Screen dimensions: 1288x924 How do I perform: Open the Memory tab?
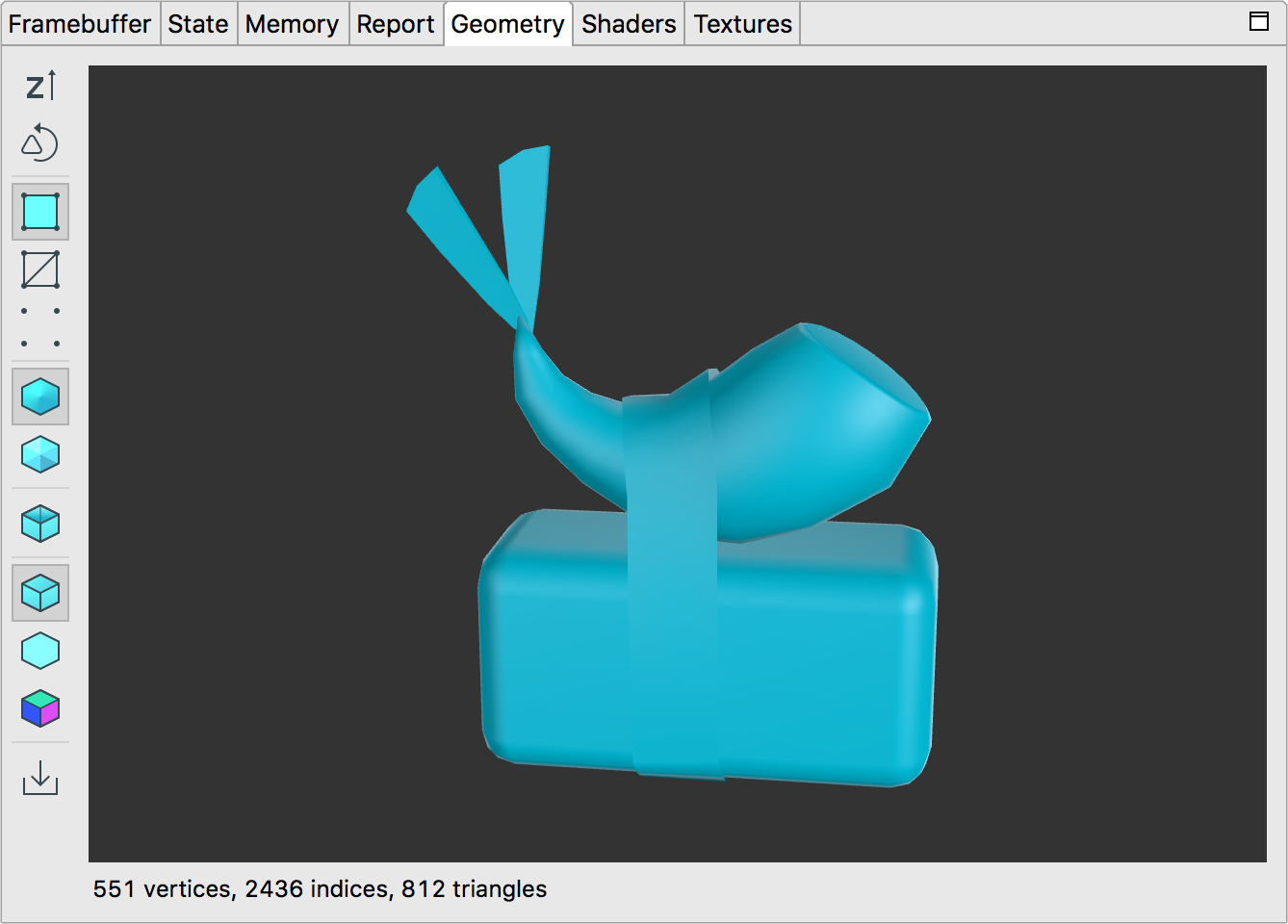[x=292, y=24]
